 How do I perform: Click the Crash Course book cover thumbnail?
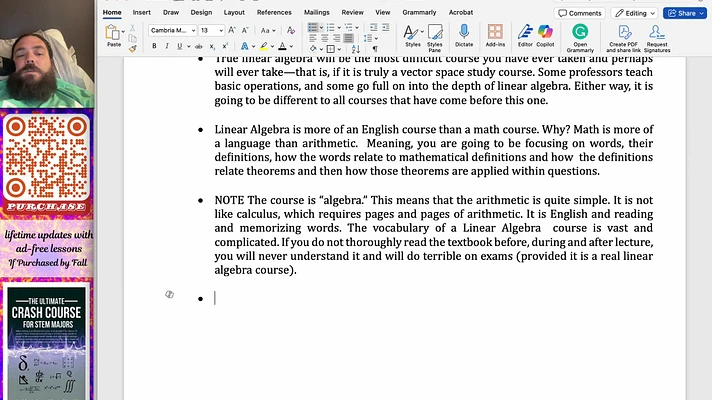(x=46, y=343)
